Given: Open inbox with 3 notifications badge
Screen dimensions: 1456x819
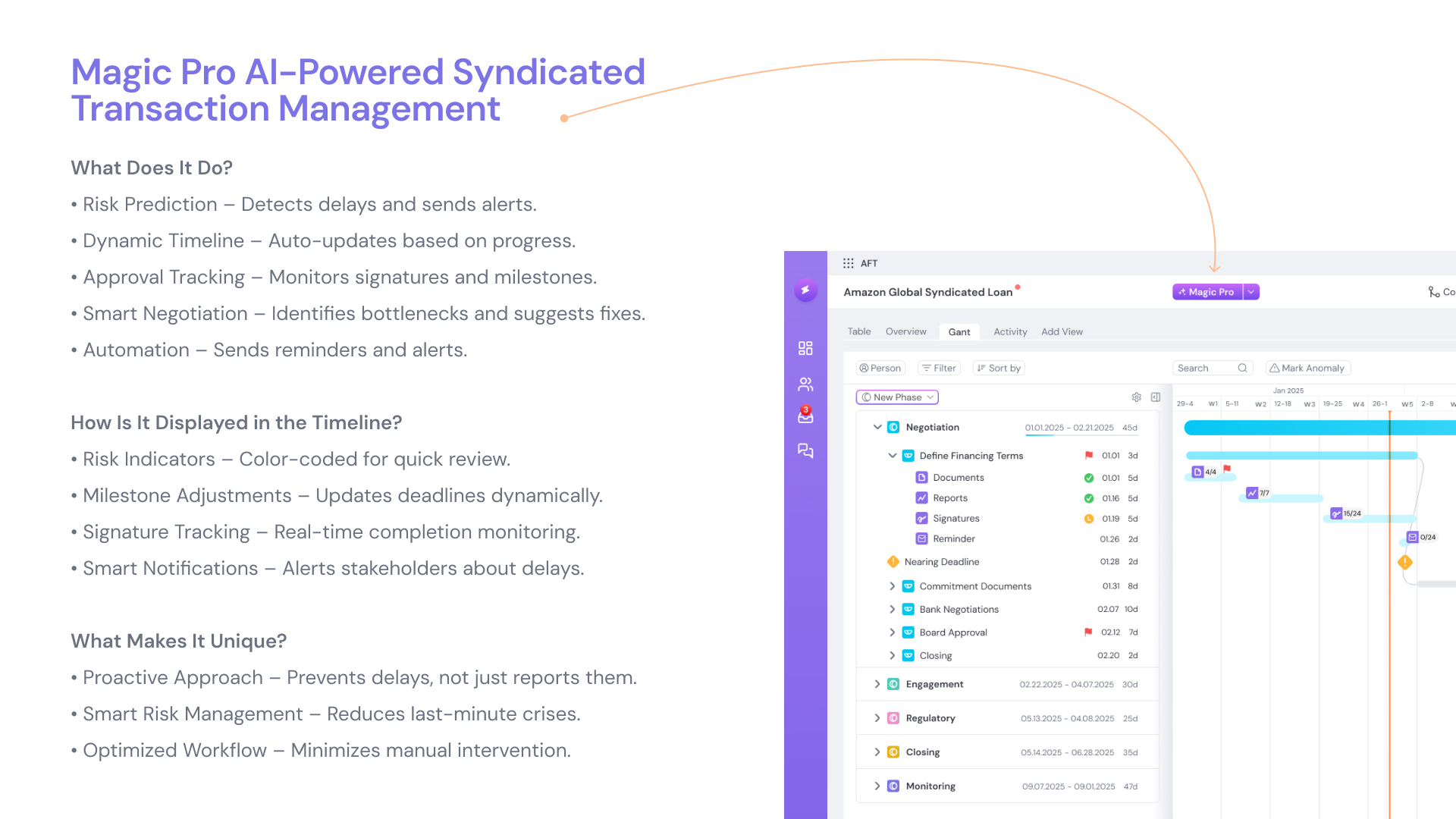Looking at the screenshot, I should tap(805, 416).
